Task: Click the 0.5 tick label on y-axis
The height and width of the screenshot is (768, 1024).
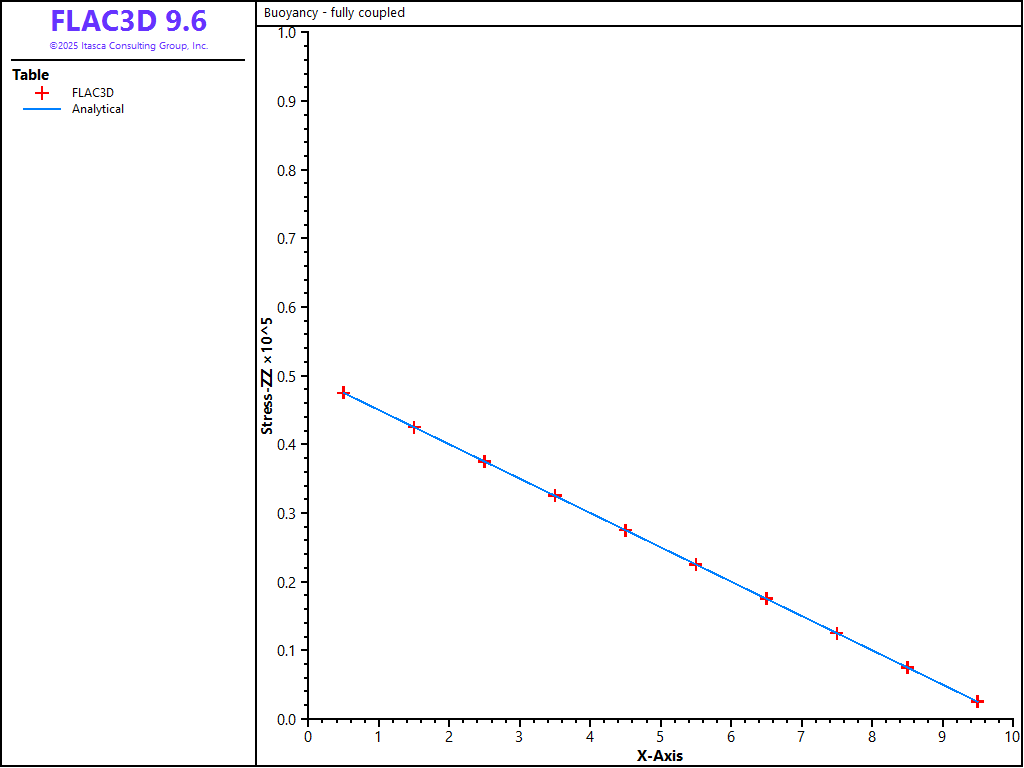Action: [x=287, y=376]
